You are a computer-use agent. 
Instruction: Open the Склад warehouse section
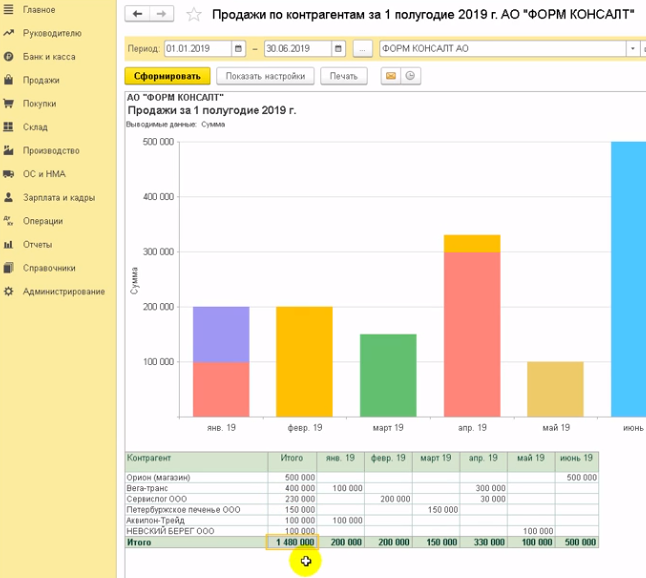tap(35, 127)
